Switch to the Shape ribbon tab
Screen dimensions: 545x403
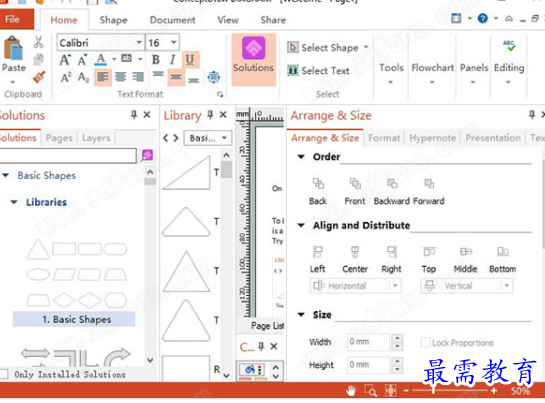click(113, 20)
